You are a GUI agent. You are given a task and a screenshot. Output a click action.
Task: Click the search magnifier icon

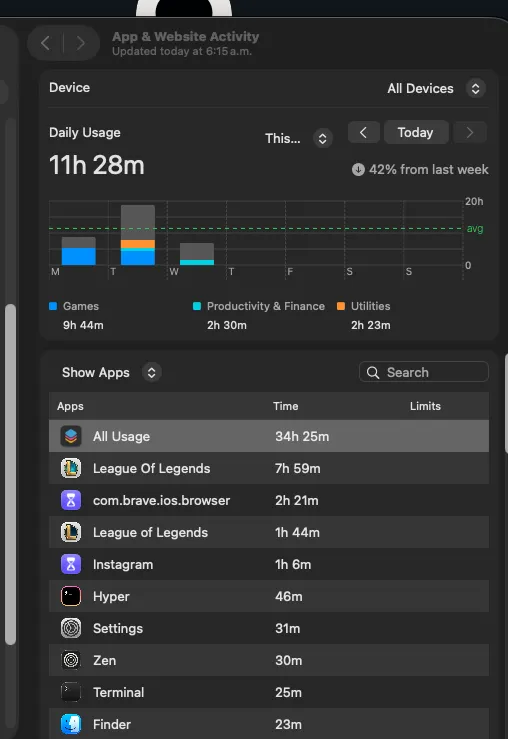373,373
